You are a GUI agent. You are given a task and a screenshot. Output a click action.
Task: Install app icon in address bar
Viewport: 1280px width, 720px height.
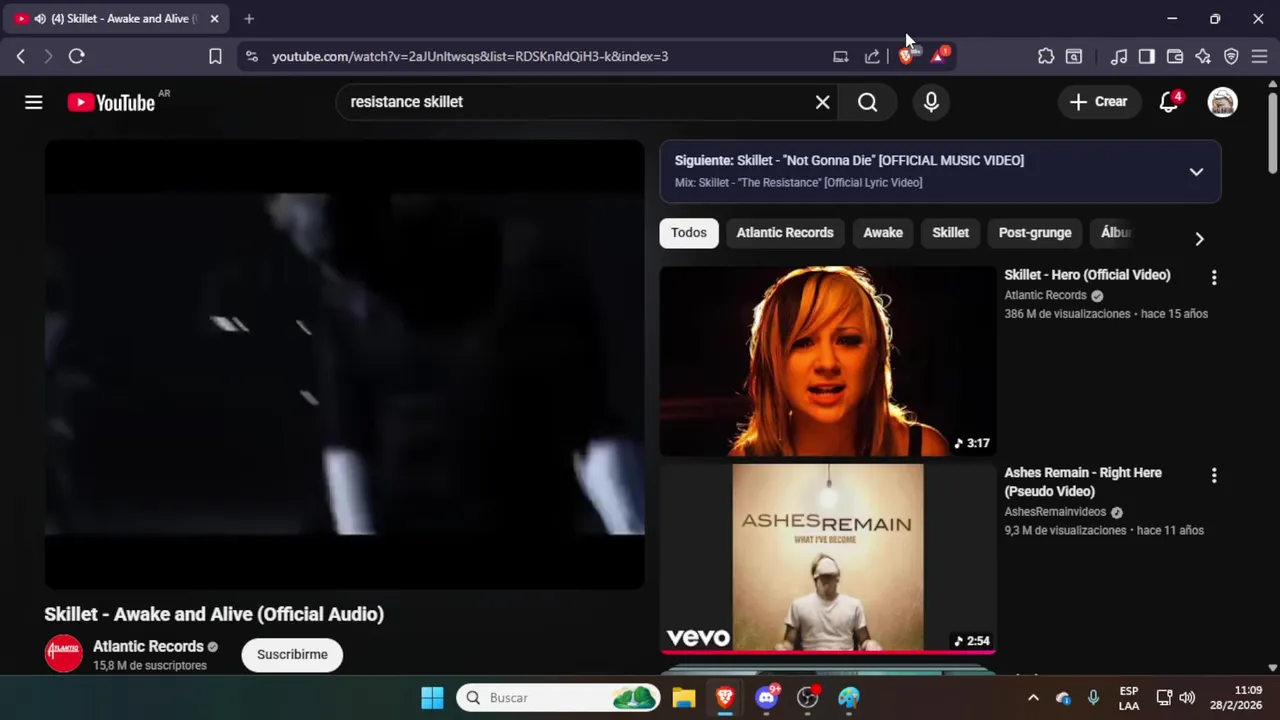[x=841, y=57]
